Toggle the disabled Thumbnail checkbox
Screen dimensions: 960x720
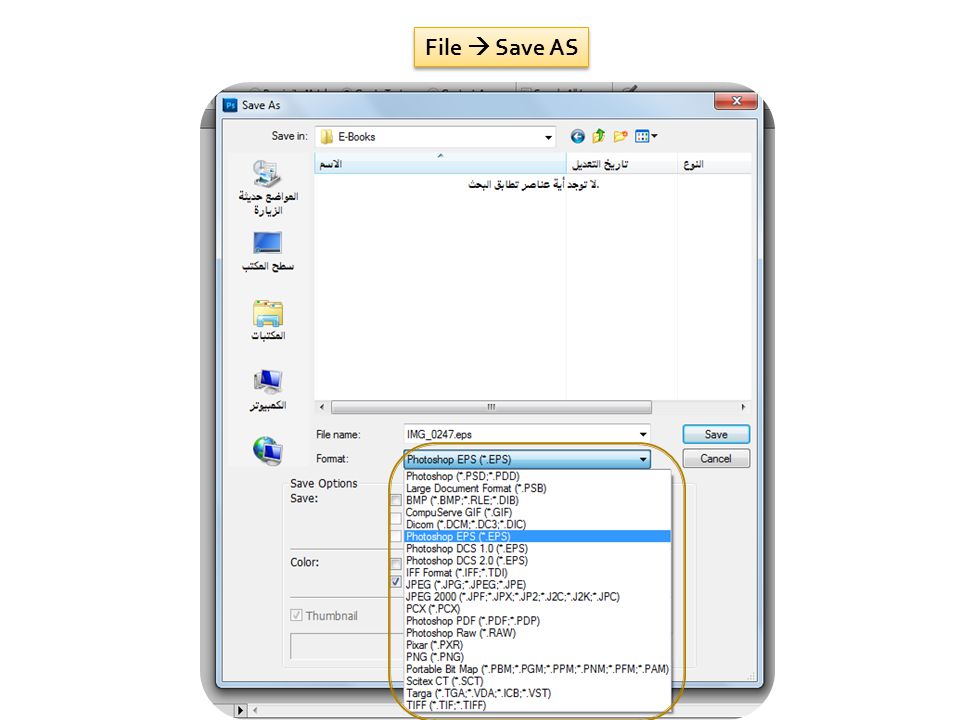pos(296,615)
